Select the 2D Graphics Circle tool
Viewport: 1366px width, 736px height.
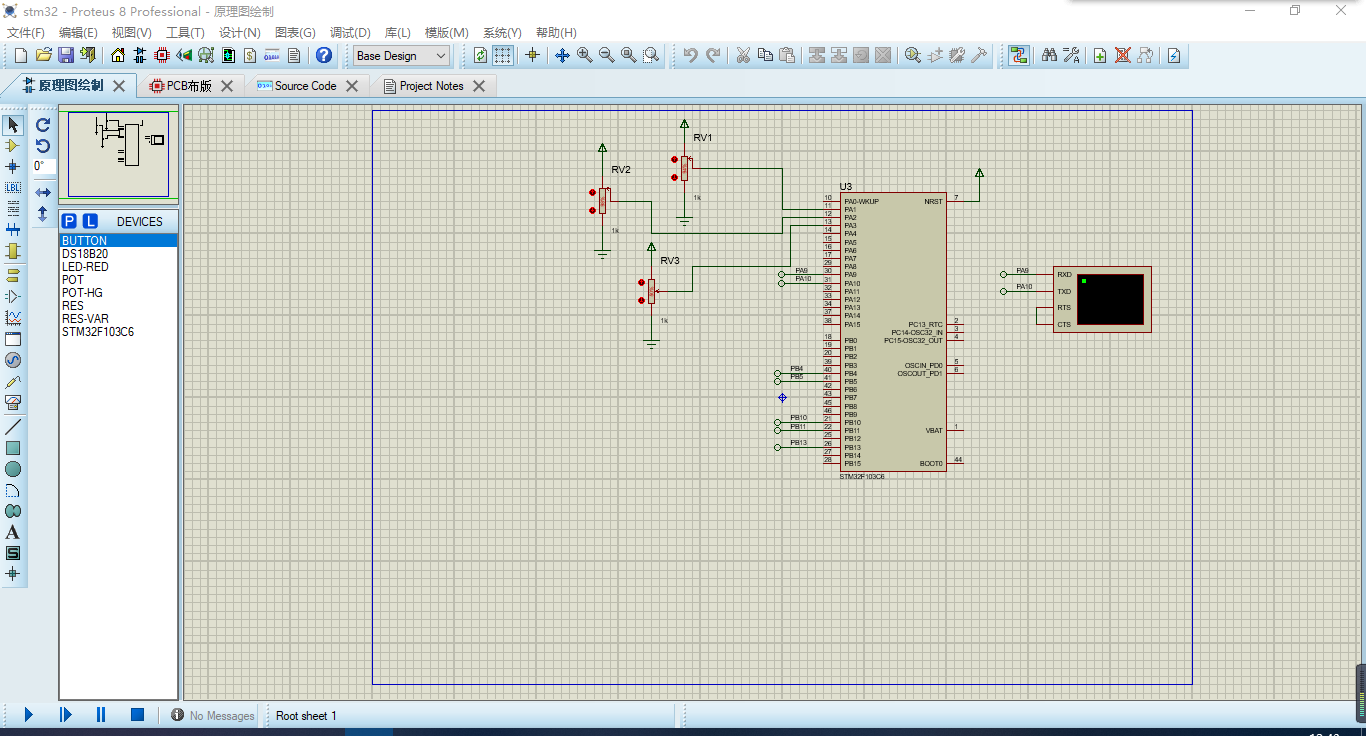click(x=13, y=469)
